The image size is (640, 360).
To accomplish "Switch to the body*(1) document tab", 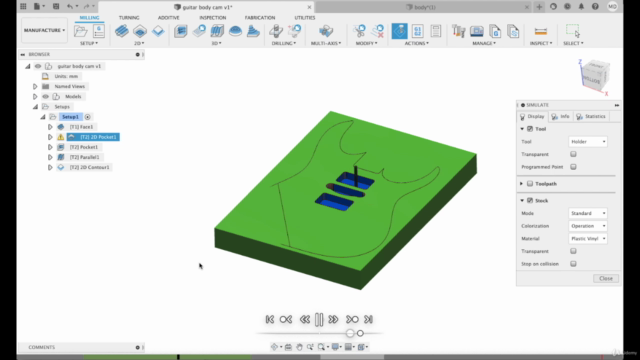I will pos(421,7).
